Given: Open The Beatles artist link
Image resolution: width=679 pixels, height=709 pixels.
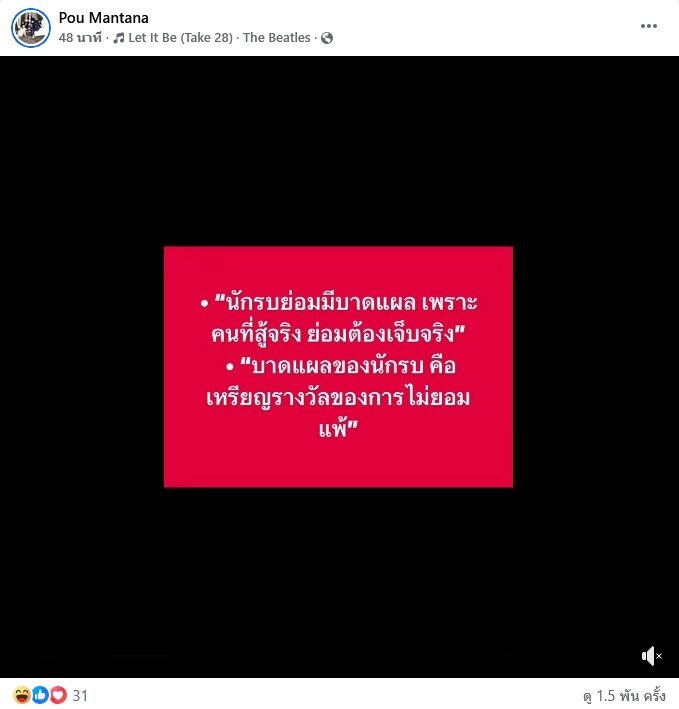Looking at the screenshot, I should coord(277,38).
